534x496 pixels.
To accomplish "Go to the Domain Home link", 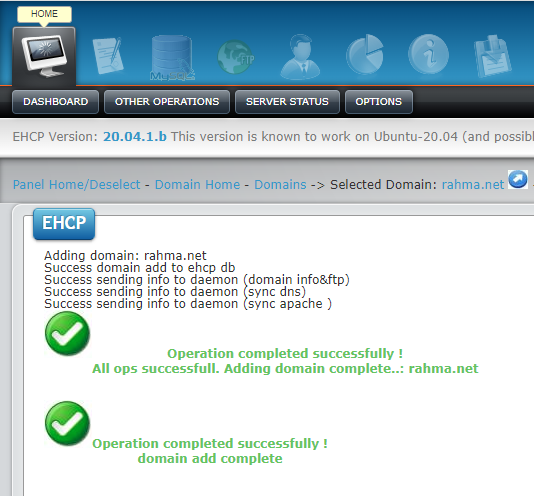I will pos(197,185).
